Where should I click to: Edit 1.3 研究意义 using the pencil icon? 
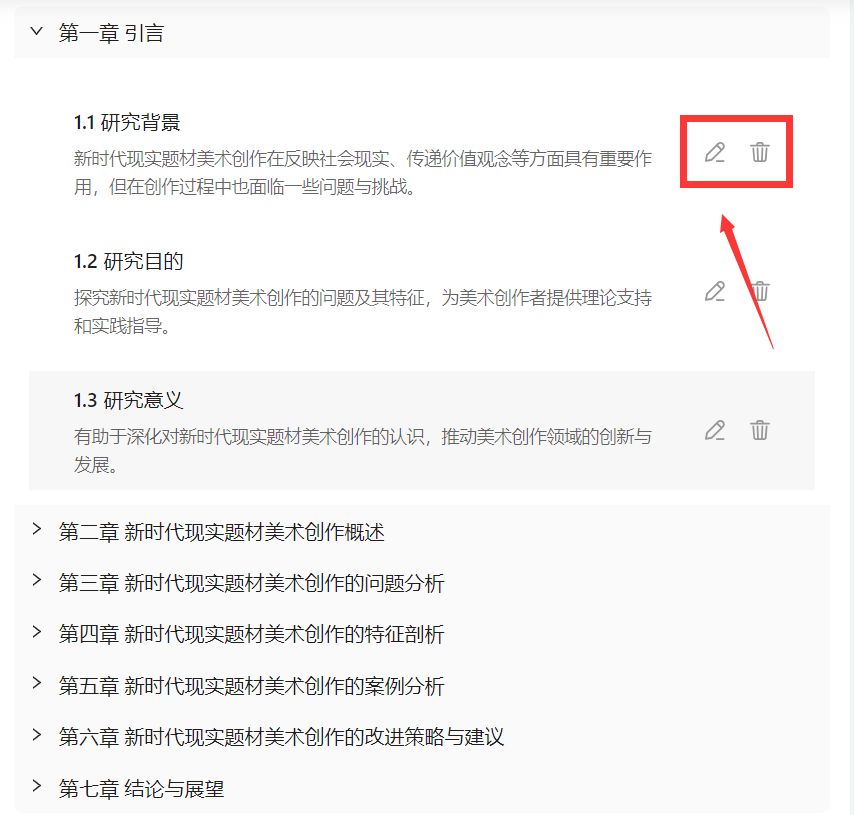[x=715, y=430]
